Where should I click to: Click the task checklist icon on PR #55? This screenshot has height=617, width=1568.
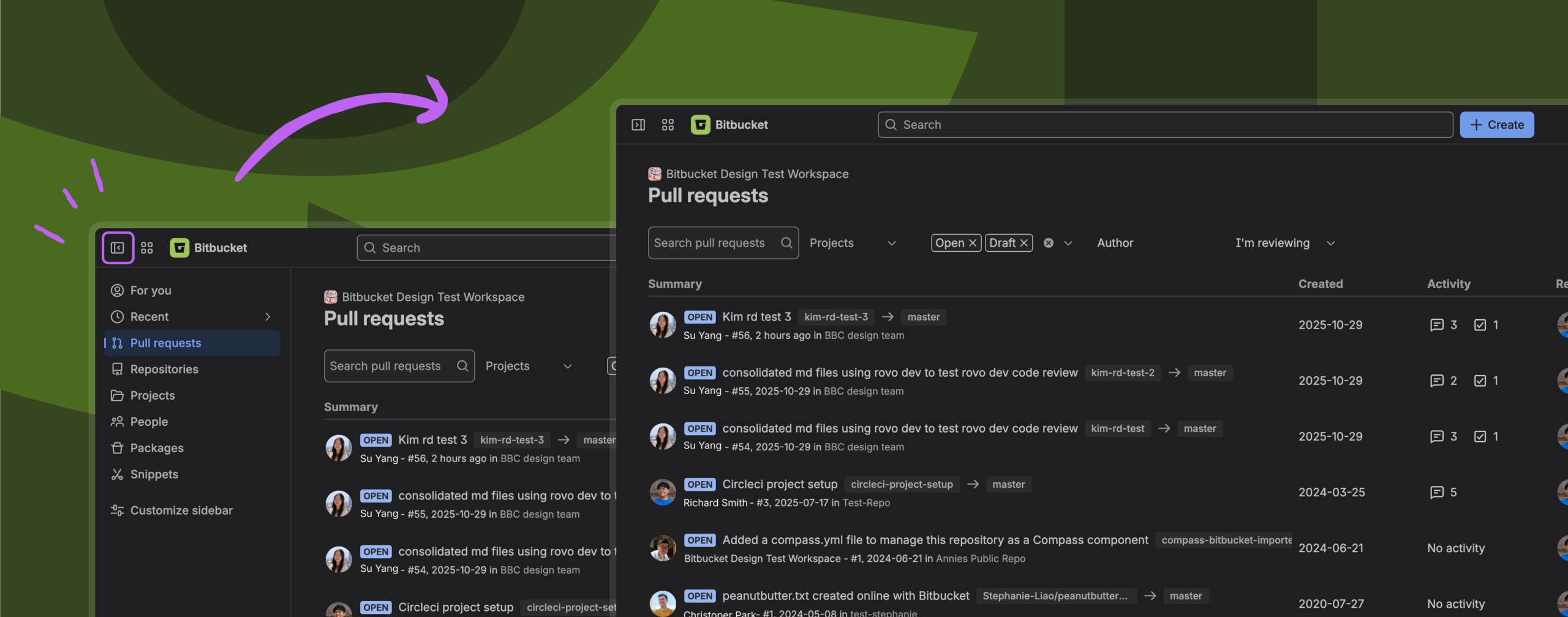pos(1481,380)
